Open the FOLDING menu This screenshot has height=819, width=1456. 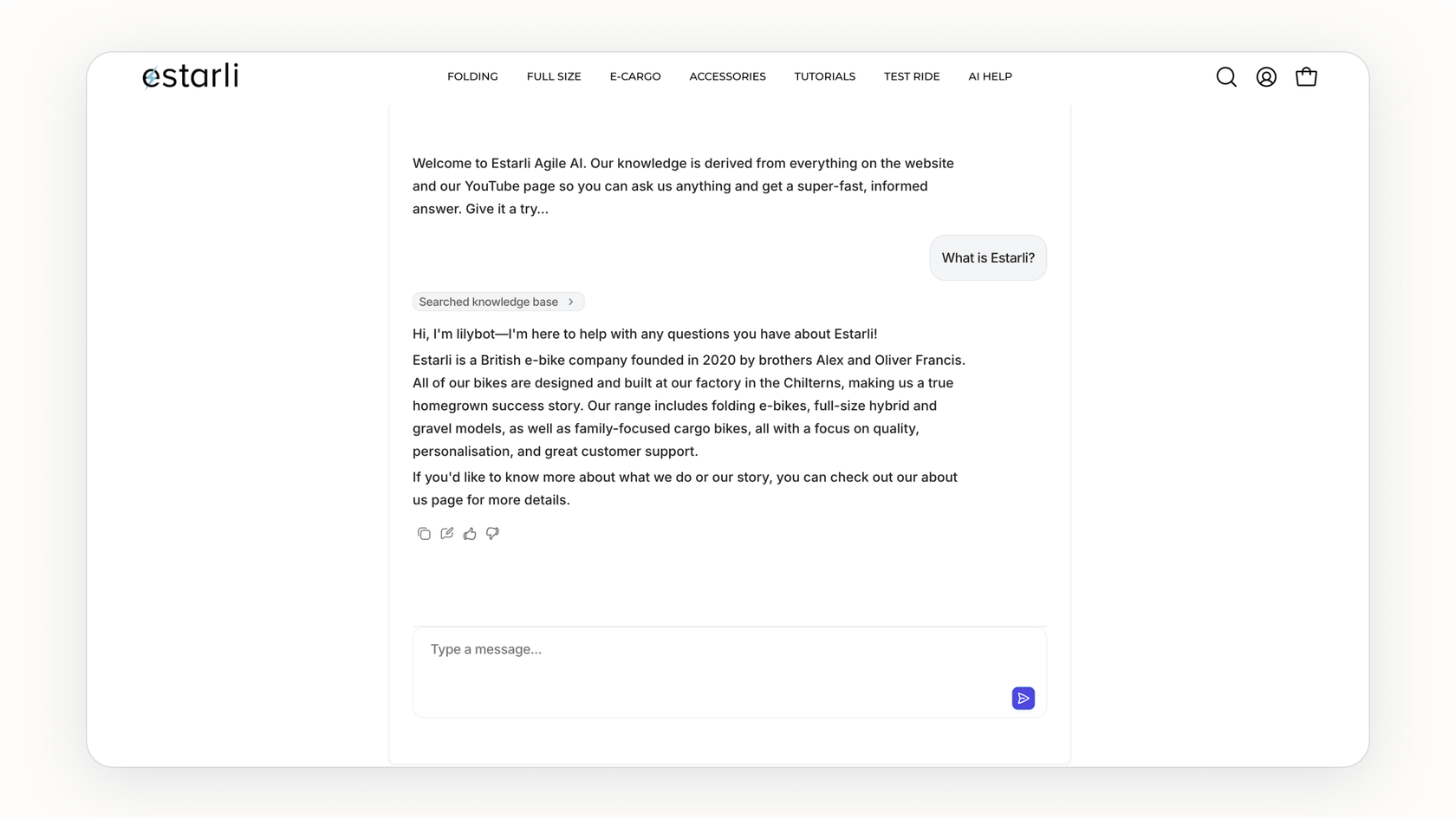coord(472,76)
